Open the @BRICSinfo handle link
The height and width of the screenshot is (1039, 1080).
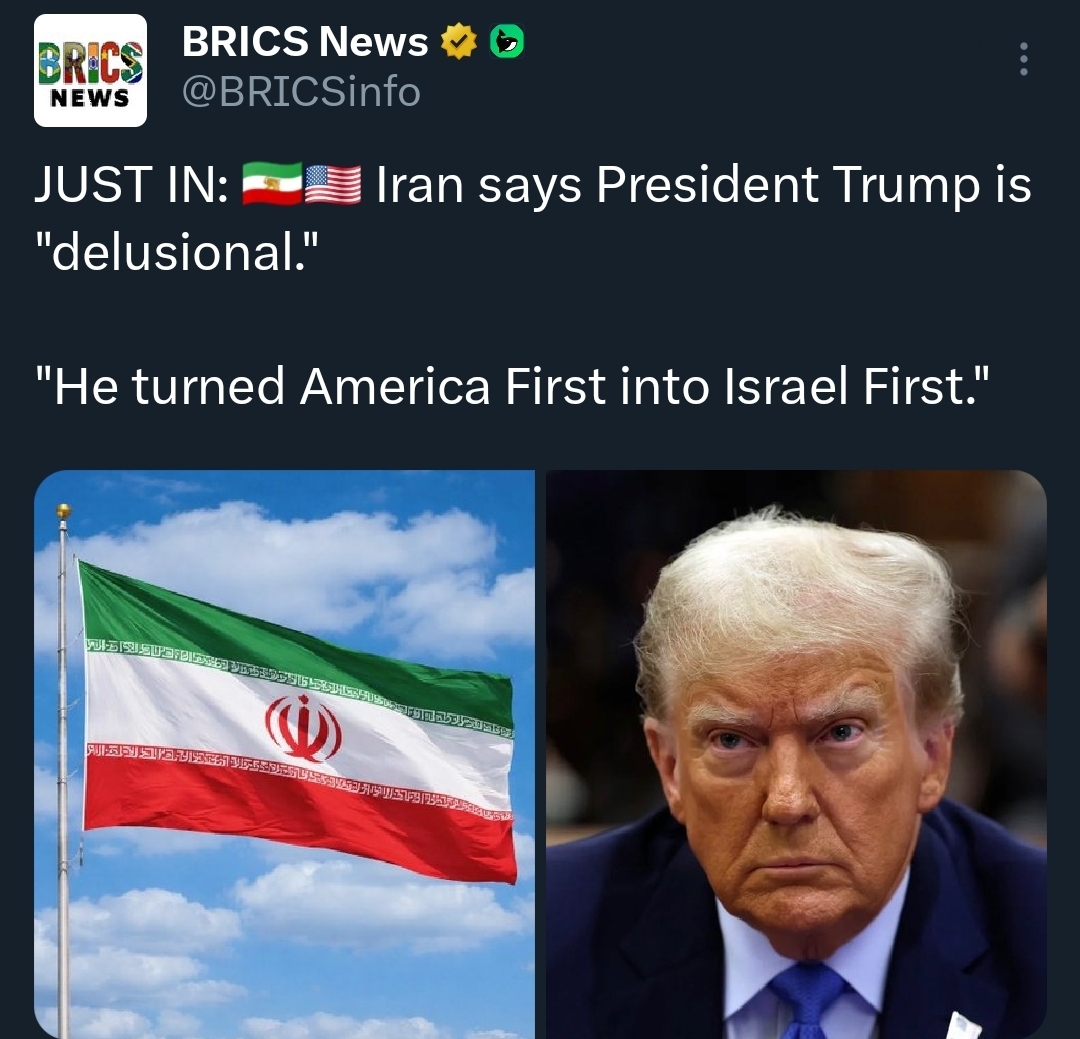point(301,92)
